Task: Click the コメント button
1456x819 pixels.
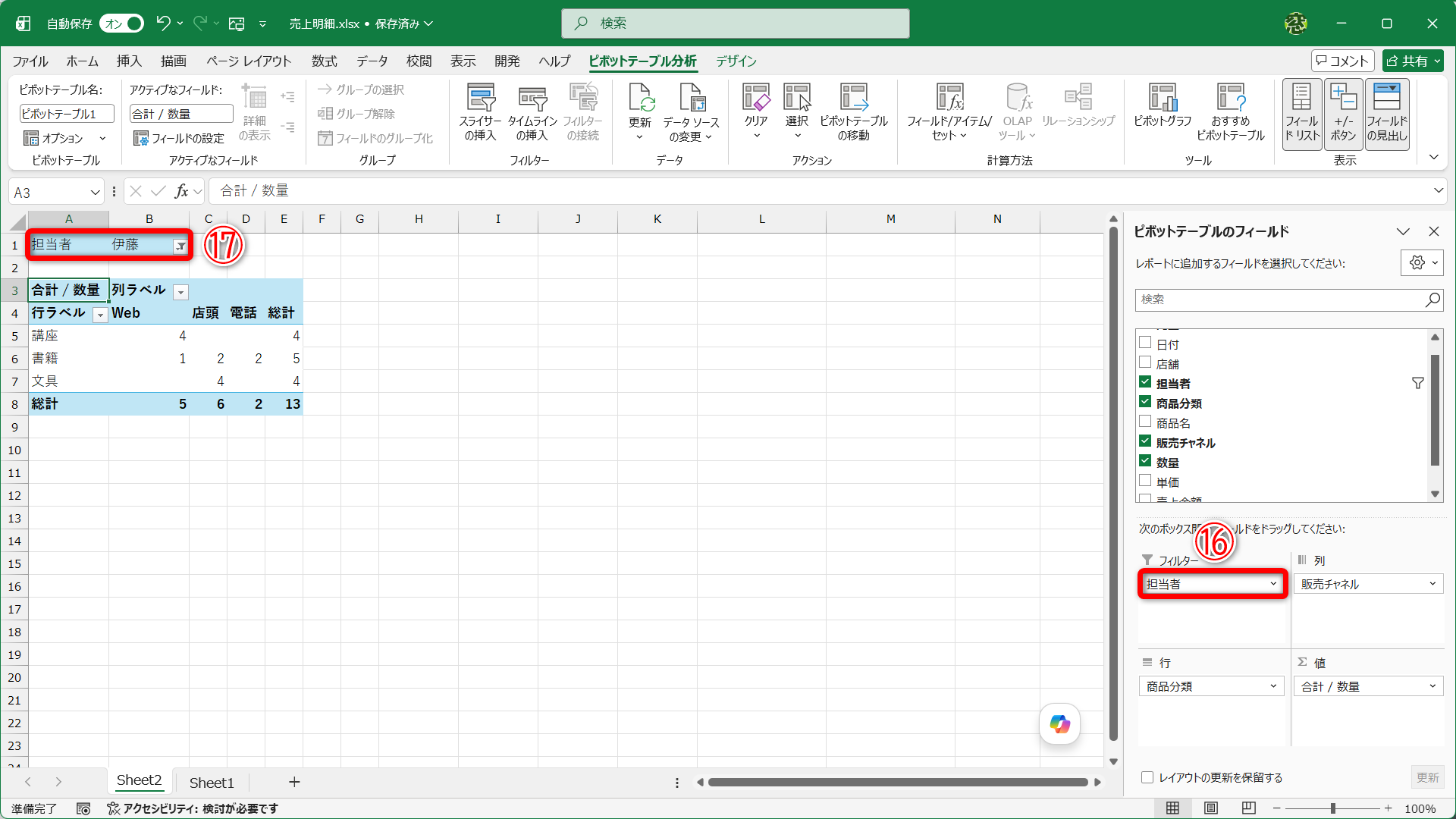Action: tap(1342, 61)
